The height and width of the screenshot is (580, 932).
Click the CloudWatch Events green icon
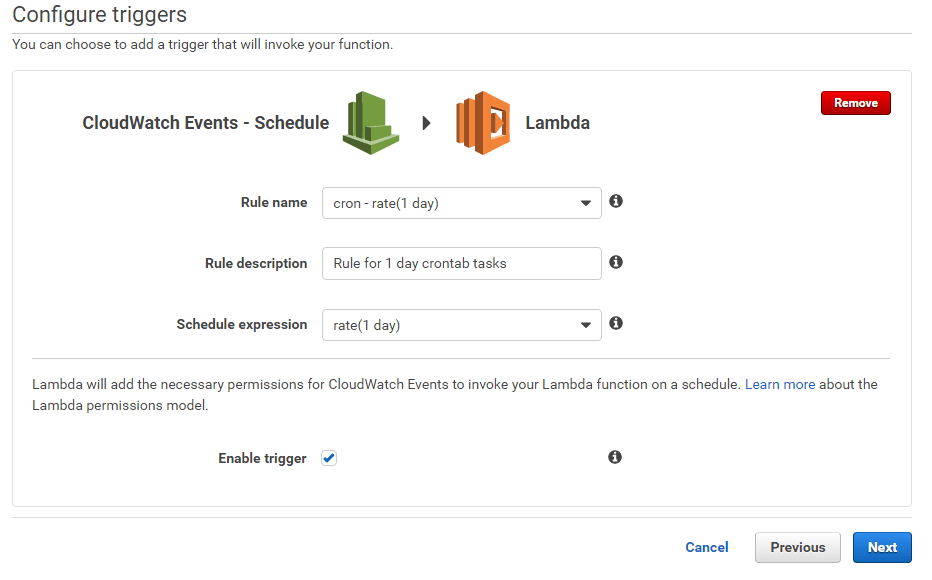[x=370, y=122]
